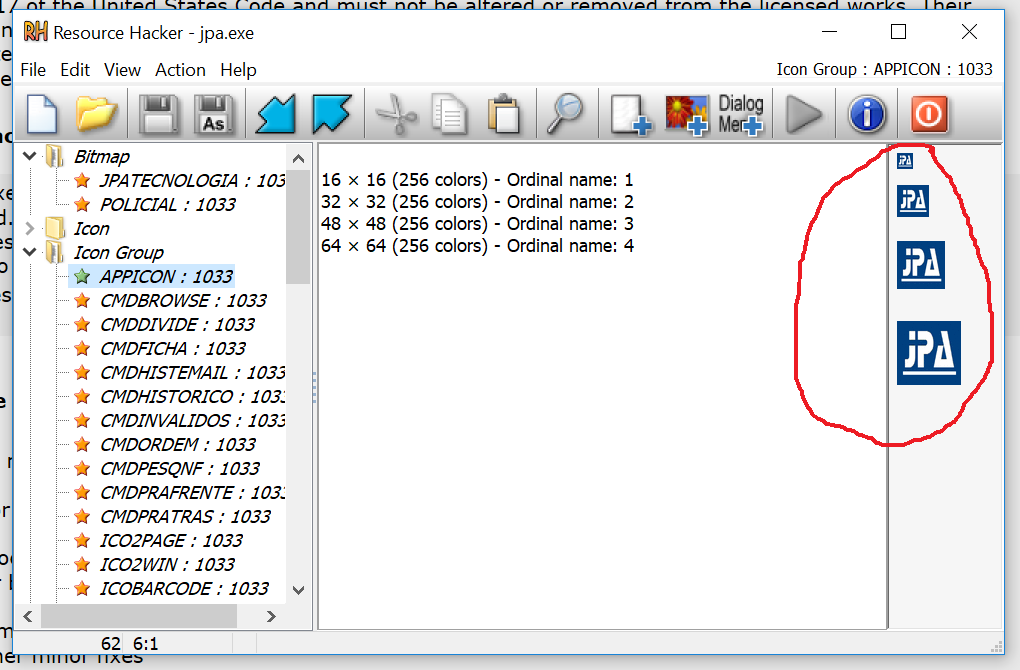The width and height of the screenshot is (1020, 670).
Task: Click the tree horizontal scroll right arrow
Action: pyautogui.click(x=271, y=617)
